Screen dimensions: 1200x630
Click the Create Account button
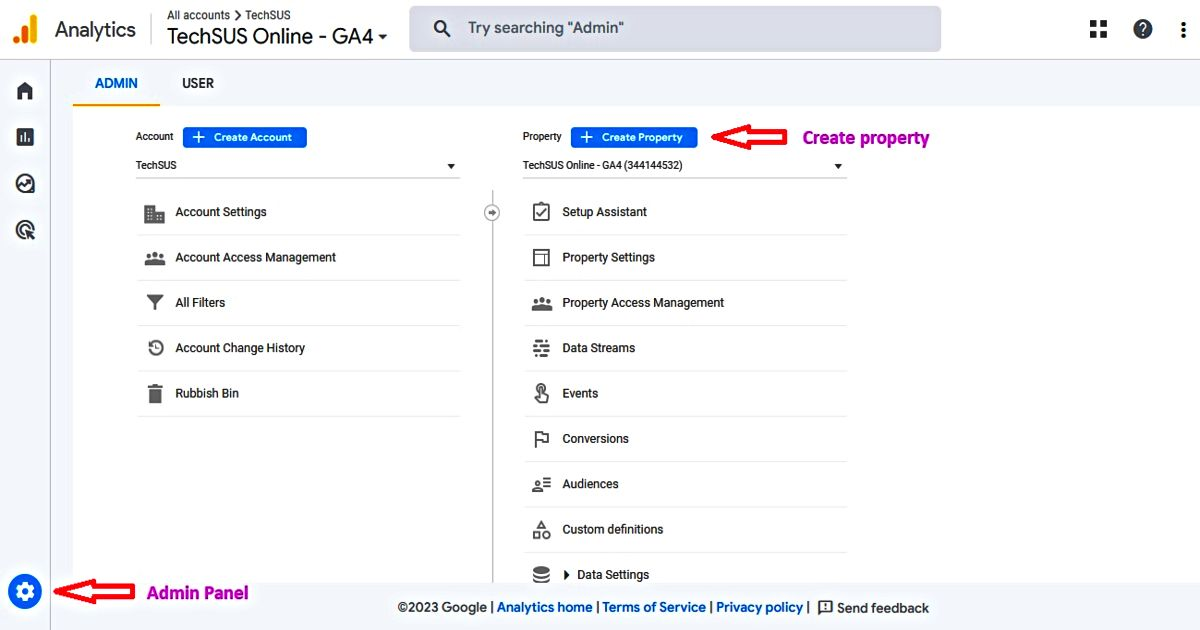coord(245,137)
